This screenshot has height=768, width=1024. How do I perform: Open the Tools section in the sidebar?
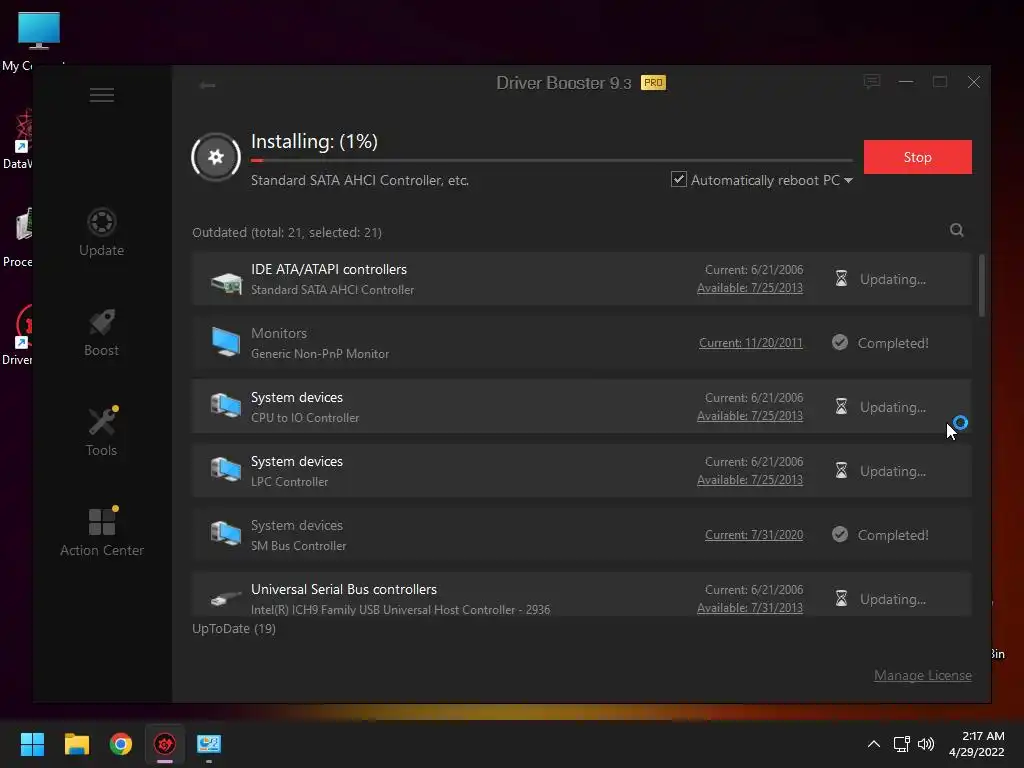(x=101, y=432)
